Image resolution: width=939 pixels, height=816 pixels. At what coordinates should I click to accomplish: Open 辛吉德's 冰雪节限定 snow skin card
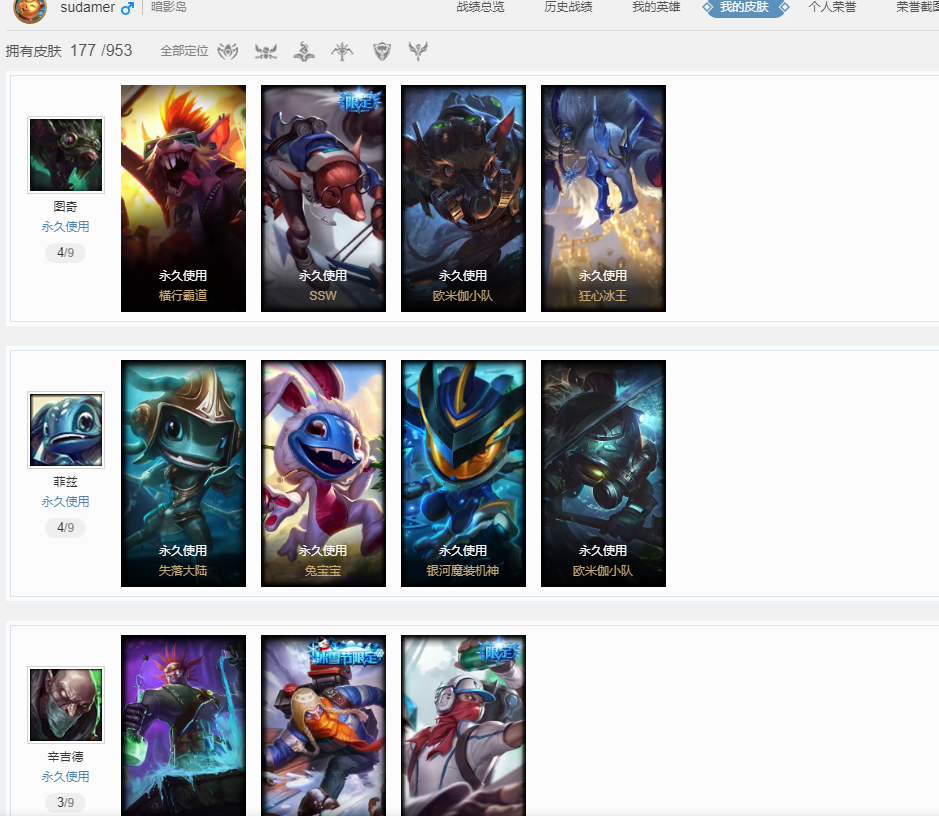(x=323, y=725)
